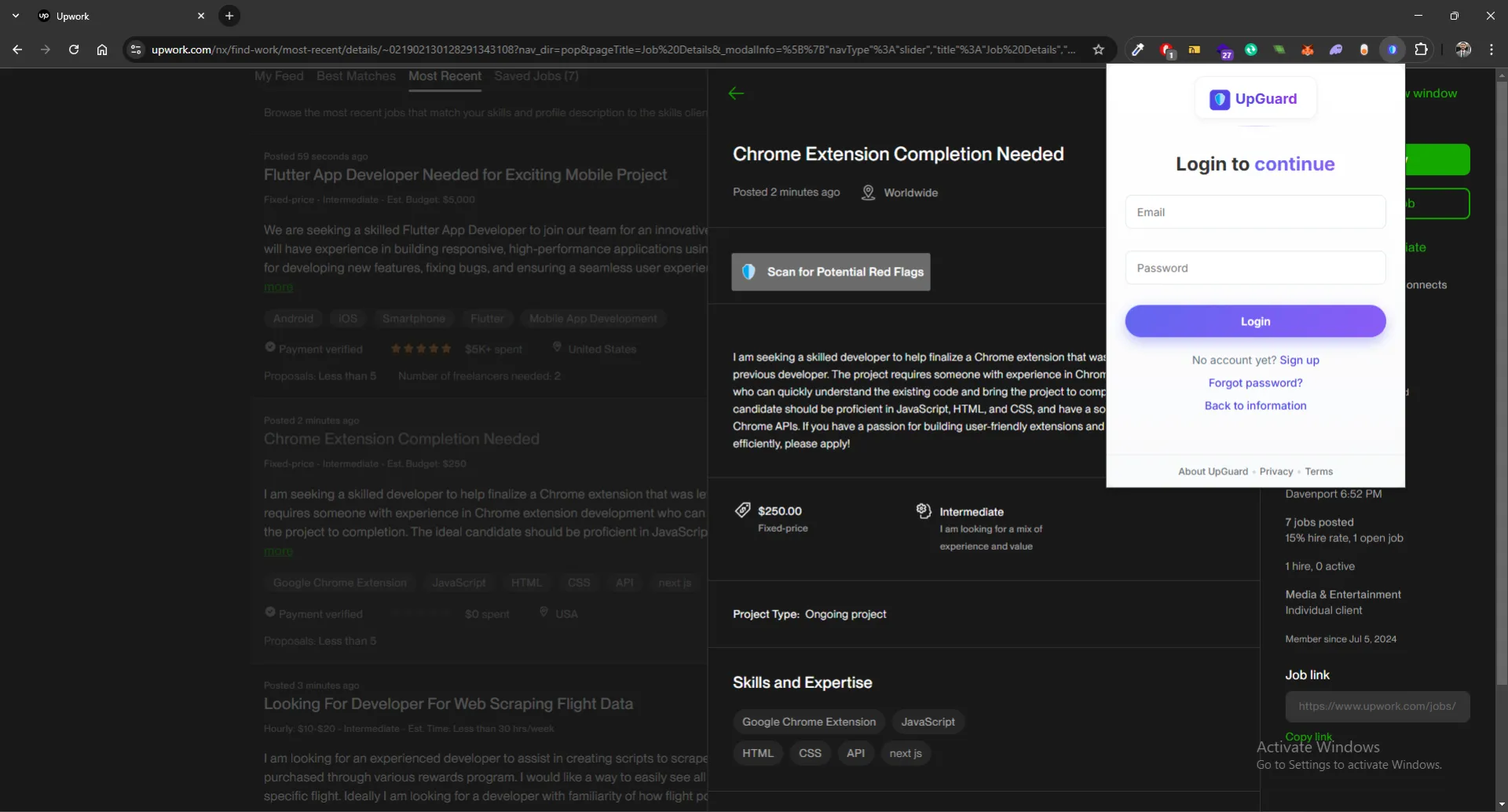The width and height of the screenshot is (1508, 812).
Task: Click Scan for Potential Red Flags button
Action: click(x=830, y=272)
